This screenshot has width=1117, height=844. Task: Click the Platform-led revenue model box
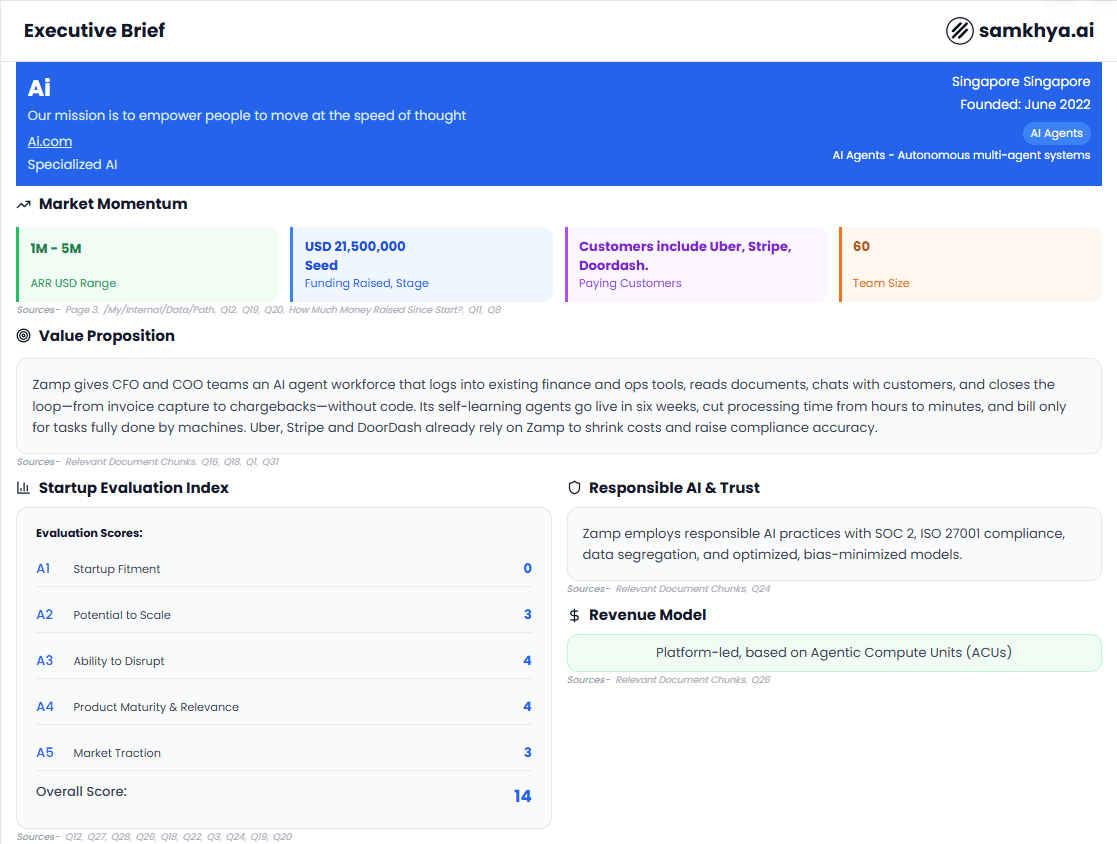[x=833, y=653]
